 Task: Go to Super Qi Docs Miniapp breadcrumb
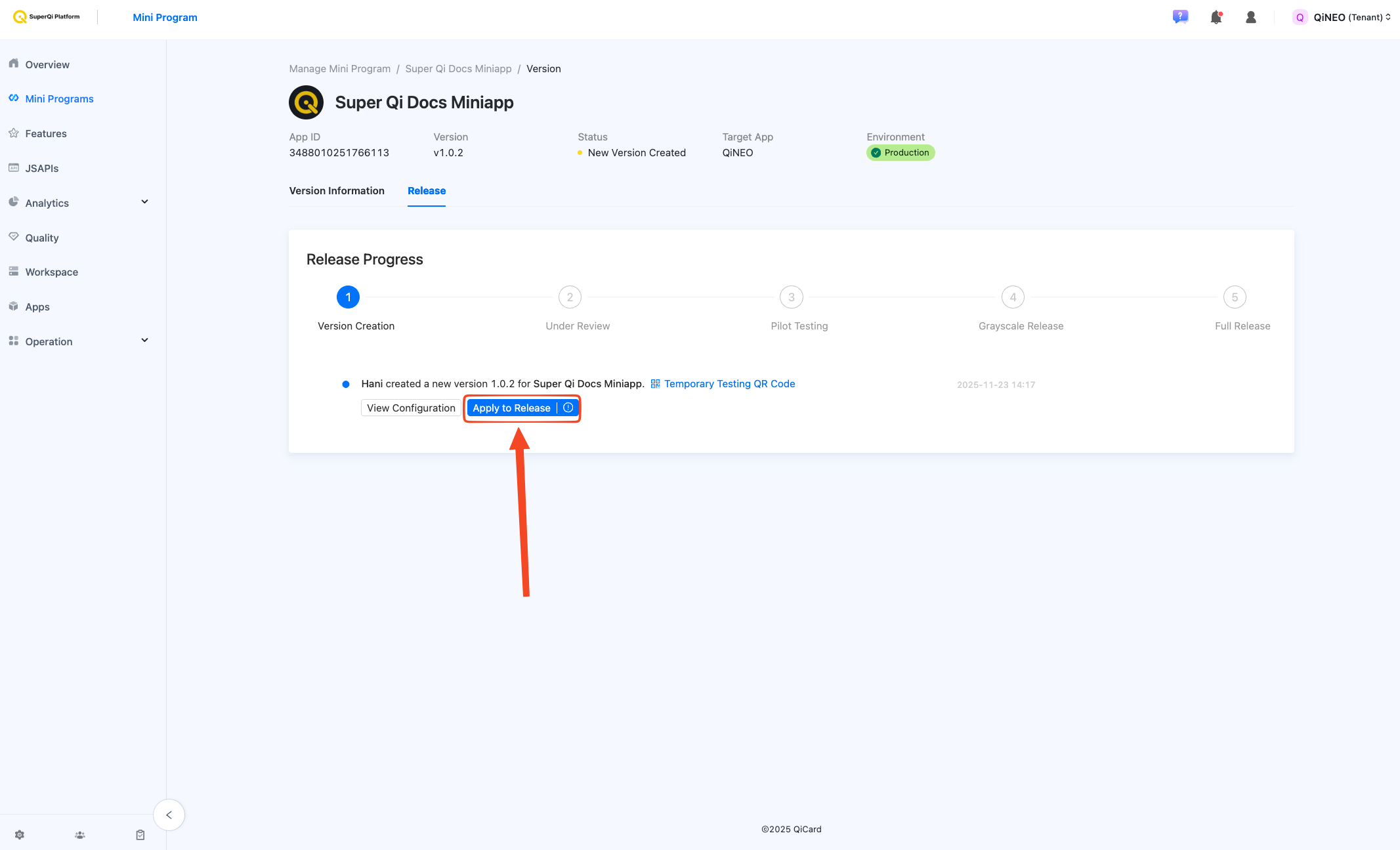pyautogui.click(x=458, y=69)
